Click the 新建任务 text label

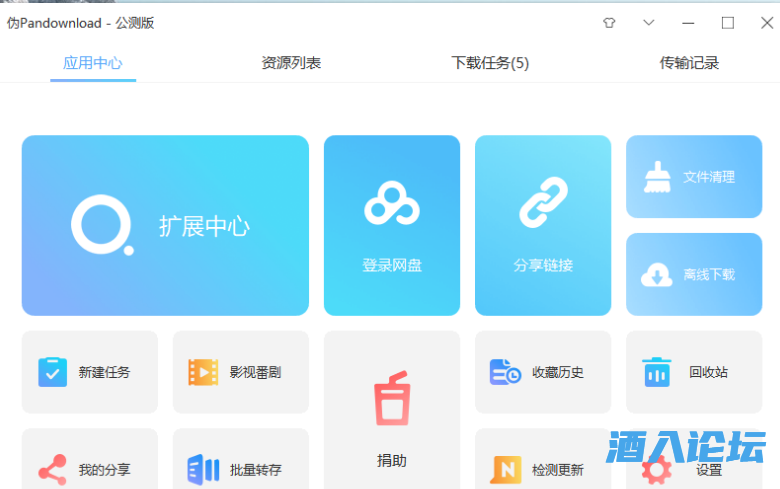tap(104, 372)
